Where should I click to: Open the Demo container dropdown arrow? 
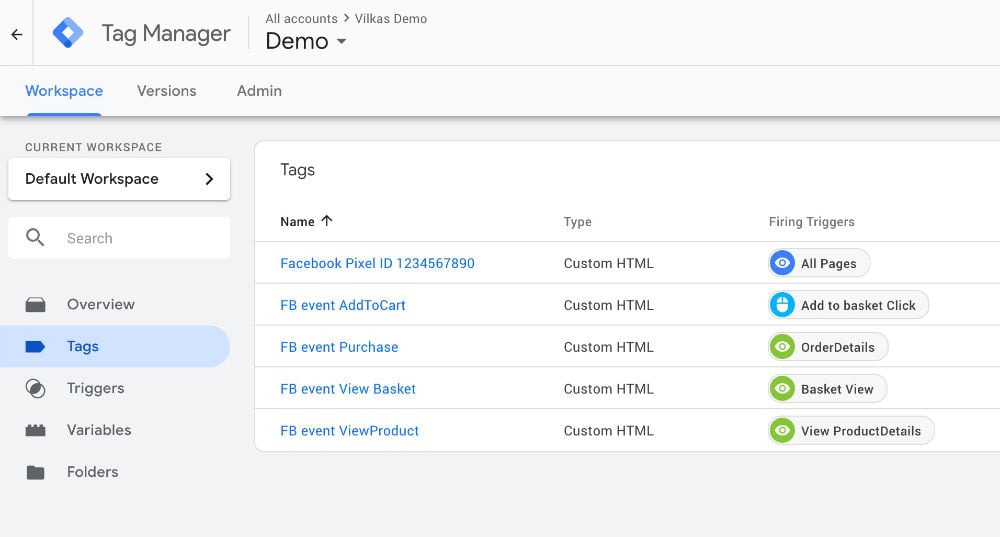click(x=341, y=41)
